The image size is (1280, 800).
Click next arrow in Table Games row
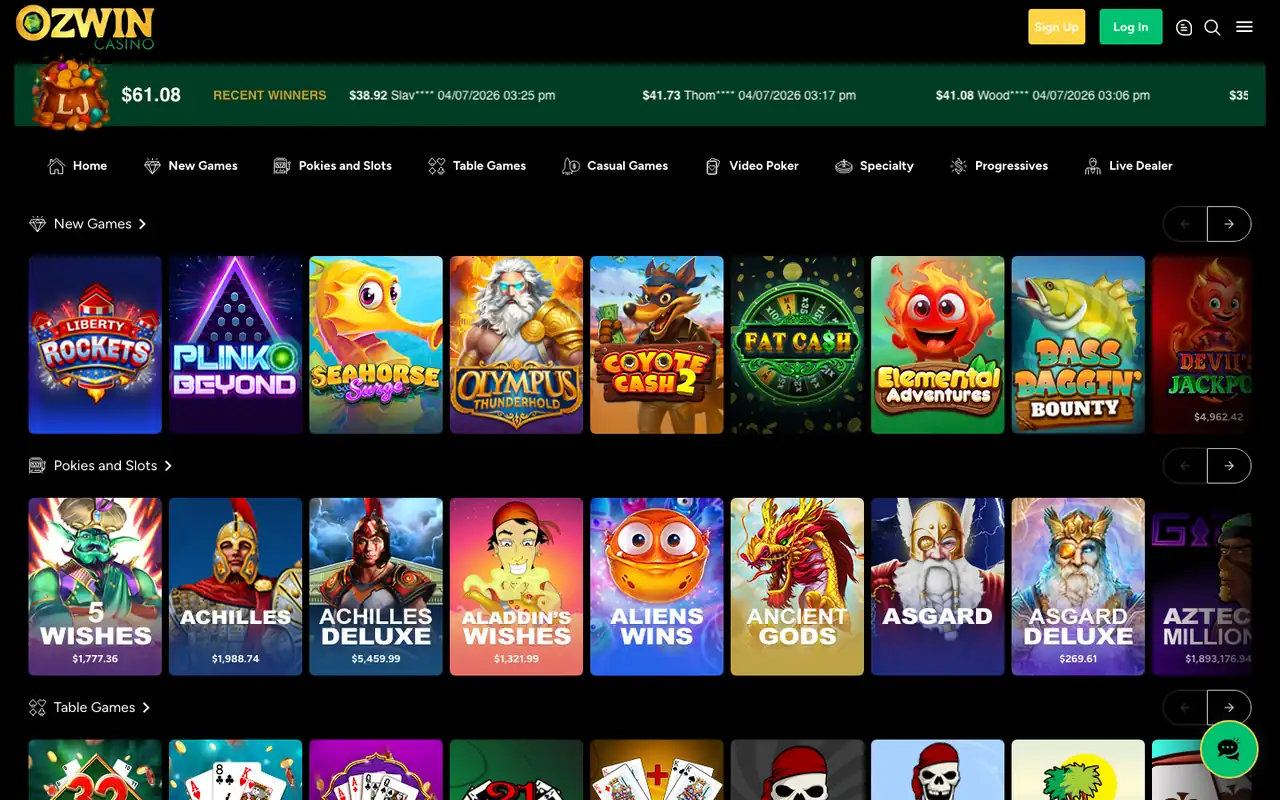click(x=1229, y=708)
